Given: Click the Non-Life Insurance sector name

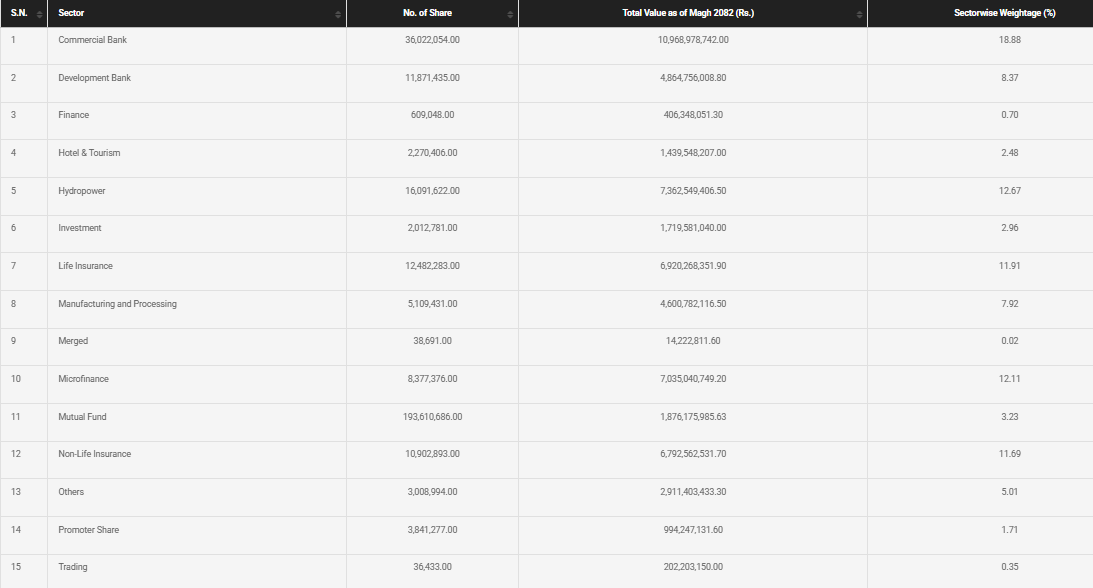Looking at the screenshot, I should [x=94, y=454].
